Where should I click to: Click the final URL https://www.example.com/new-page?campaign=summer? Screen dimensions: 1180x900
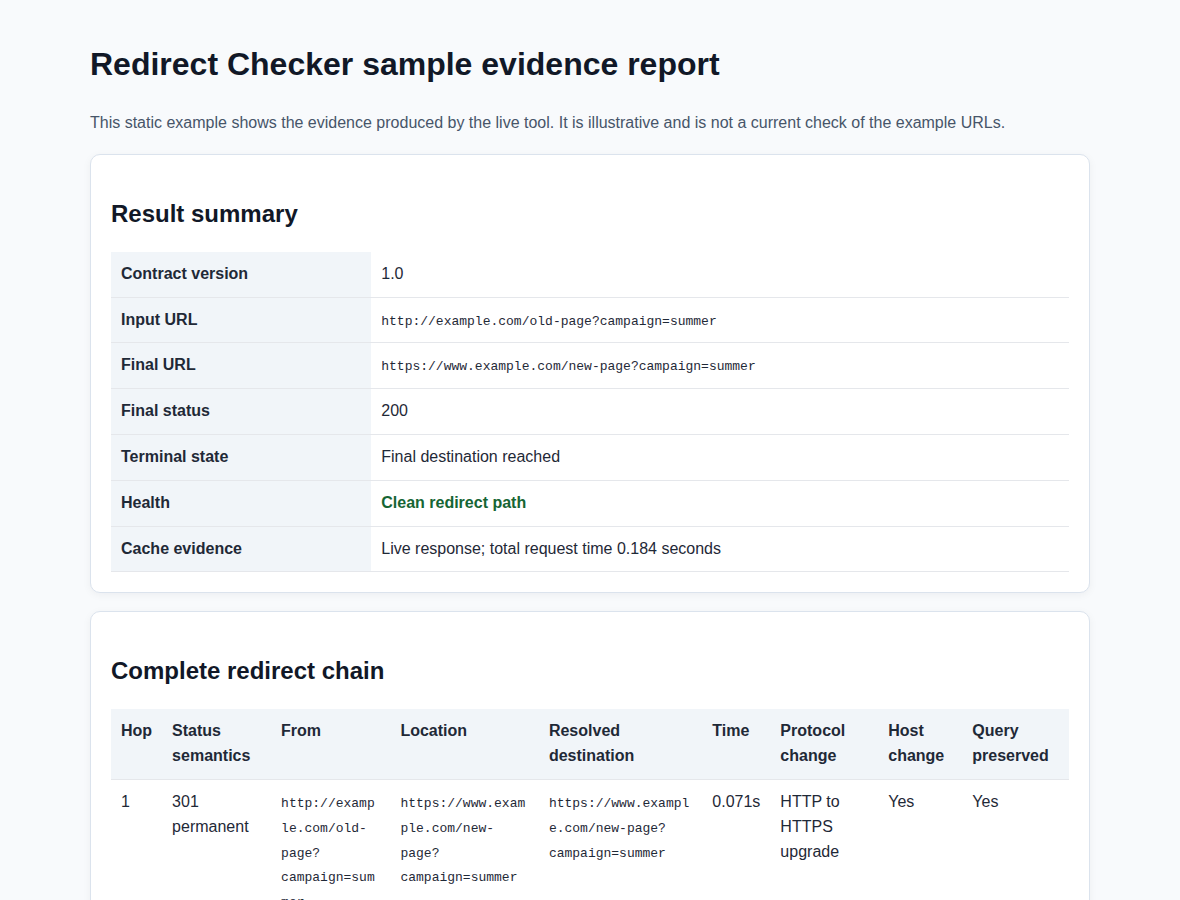568,366
